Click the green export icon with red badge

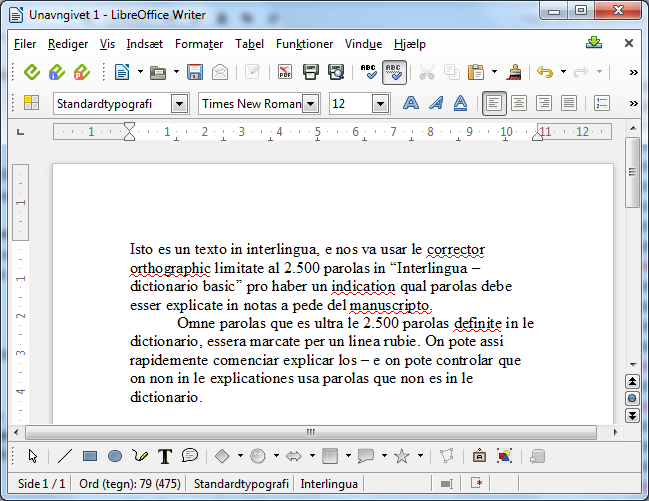tap(82, 72)
